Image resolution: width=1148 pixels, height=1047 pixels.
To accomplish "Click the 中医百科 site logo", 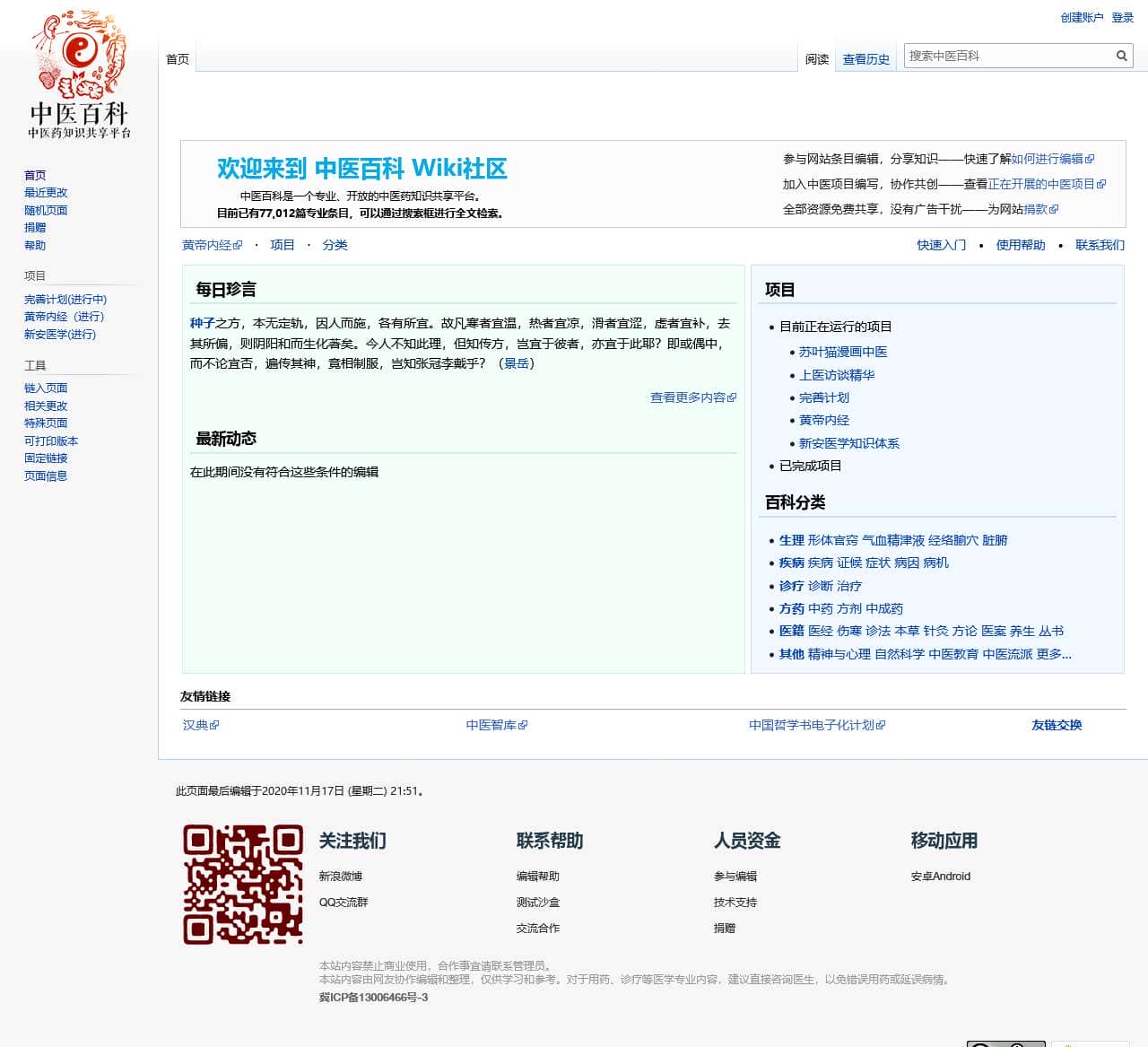I will click(x=79, y=74).
